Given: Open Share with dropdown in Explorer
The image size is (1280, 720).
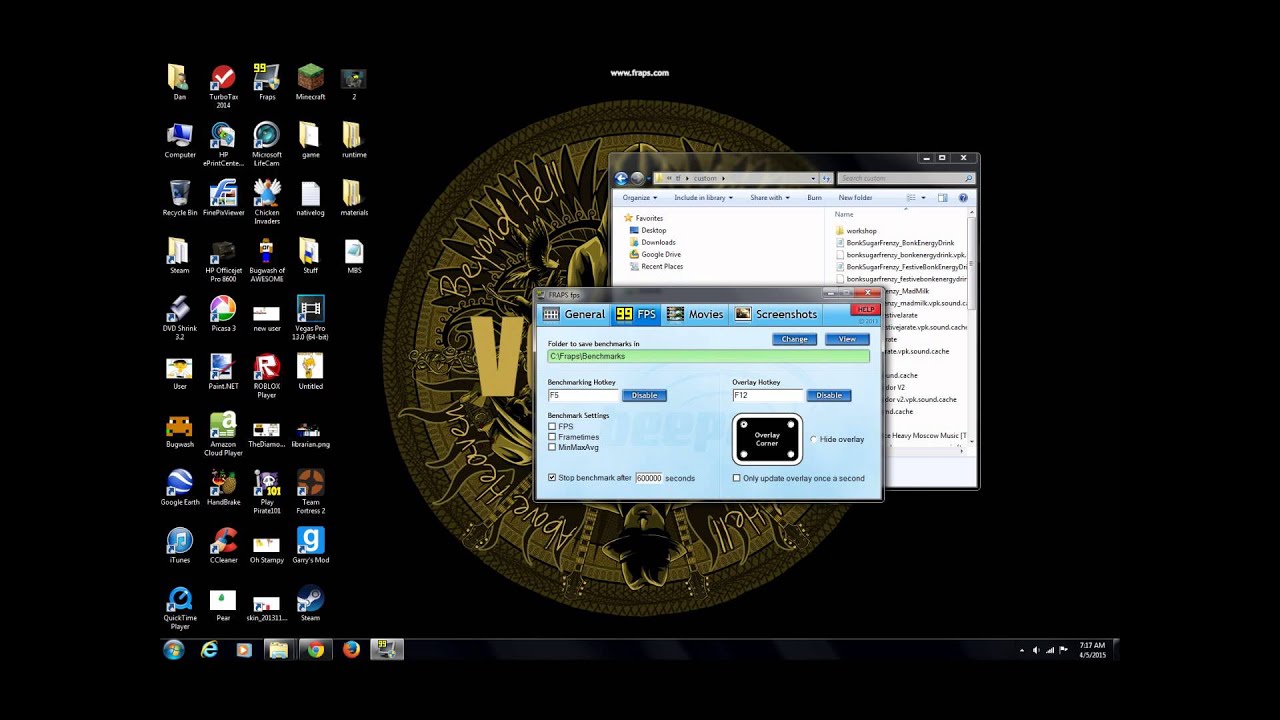Looking at the screenshot, I should pos(769,198).
